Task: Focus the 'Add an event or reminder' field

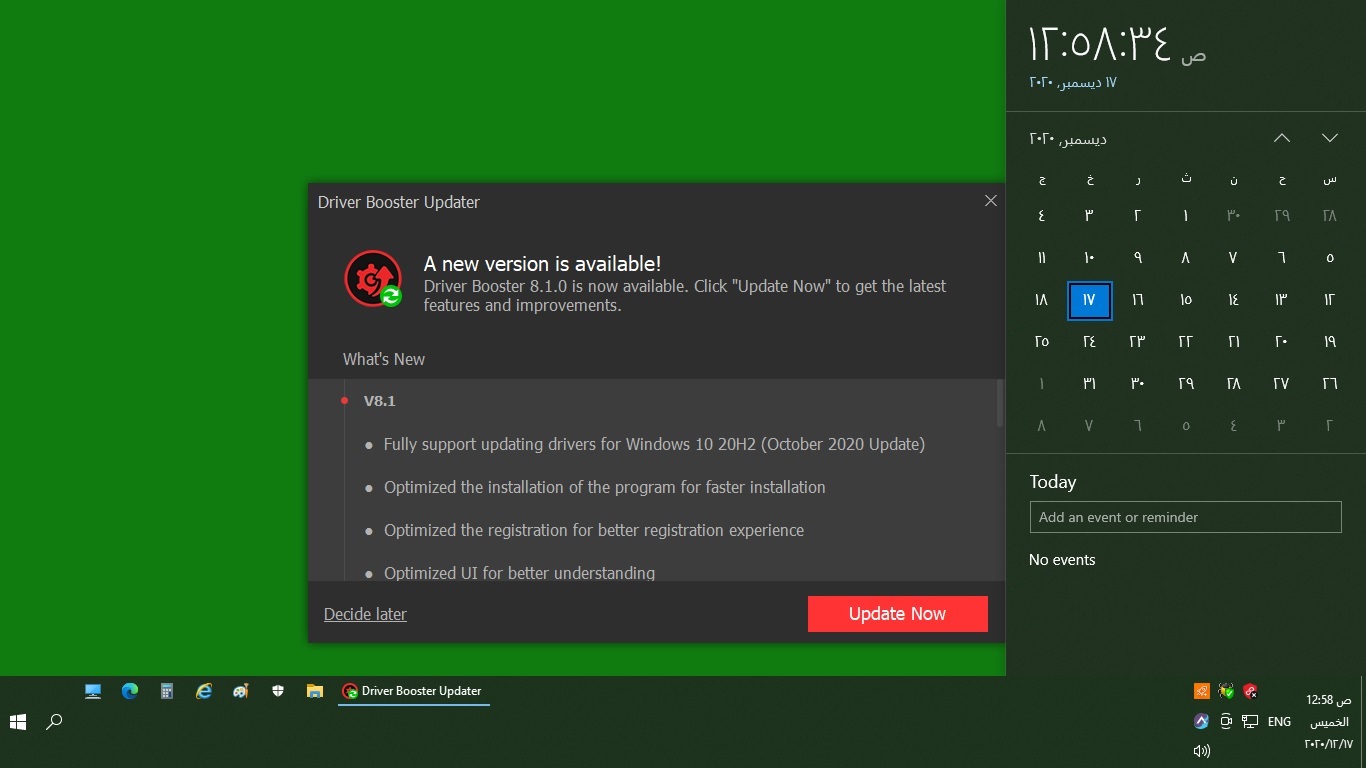Action: pos(1186,517)
